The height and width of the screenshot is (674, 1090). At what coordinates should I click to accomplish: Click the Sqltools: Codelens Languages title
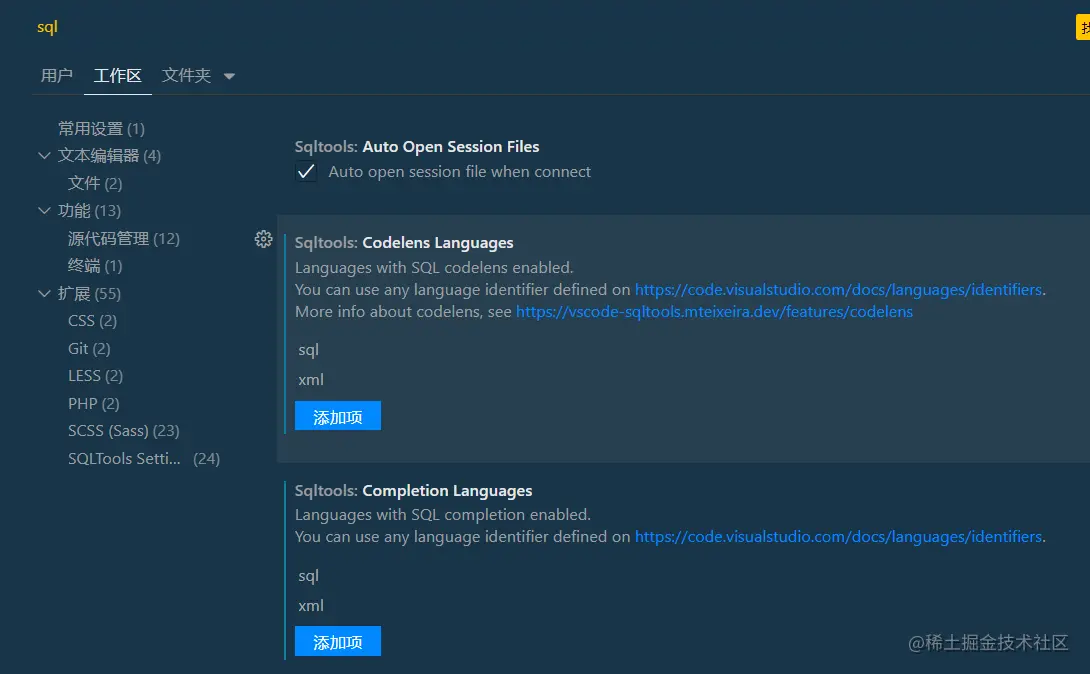[404, 243]
